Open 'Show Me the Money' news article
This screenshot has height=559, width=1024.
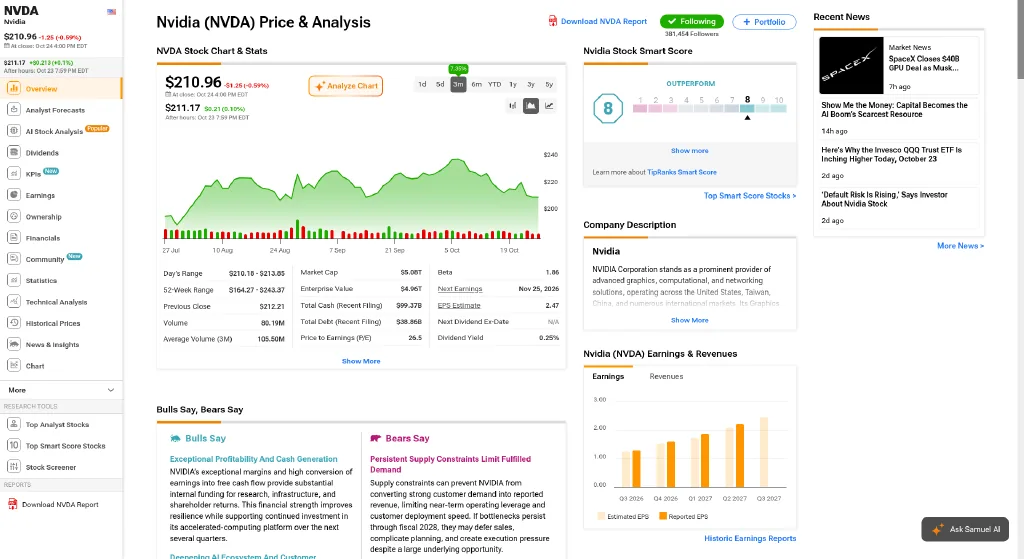pyautogui.click(x=894, y=110)
